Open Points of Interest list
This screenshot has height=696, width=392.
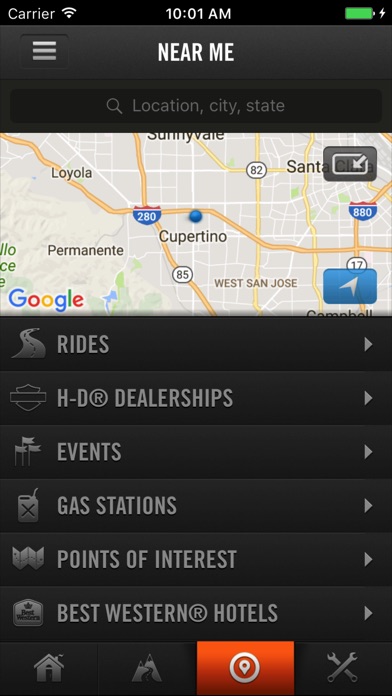(196, 559)
